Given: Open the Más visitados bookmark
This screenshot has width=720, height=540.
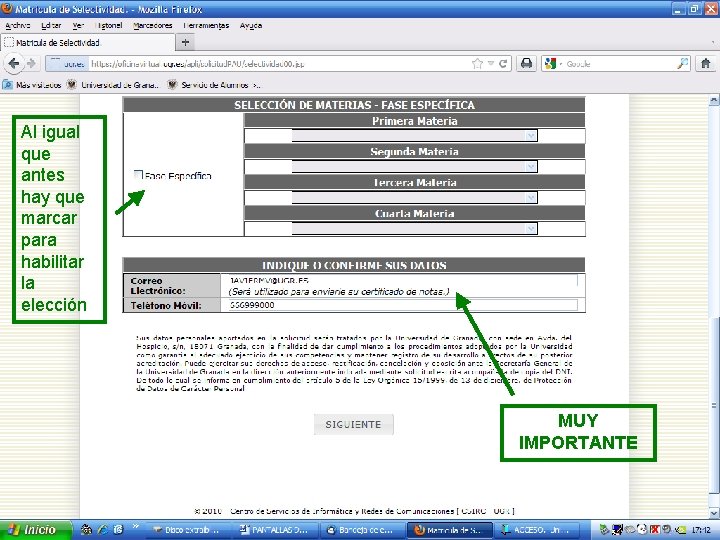Looking at the screenshot, I should point(32,85).
